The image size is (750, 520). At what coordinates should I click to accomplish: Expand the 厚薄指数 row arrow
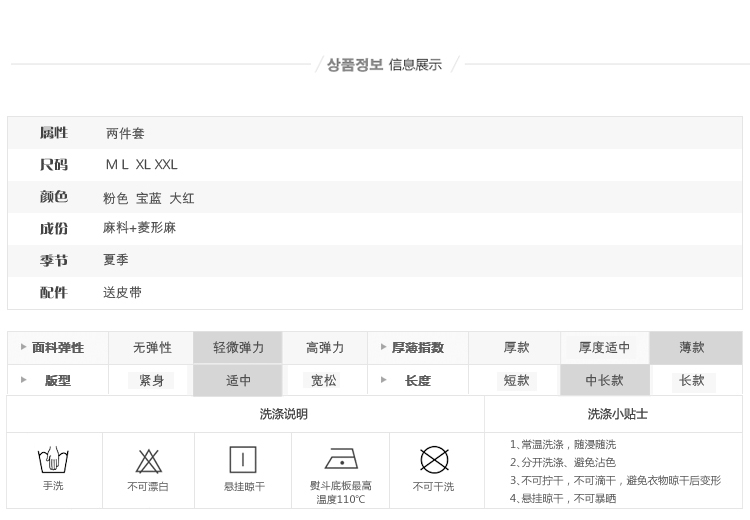pos(383,347)
